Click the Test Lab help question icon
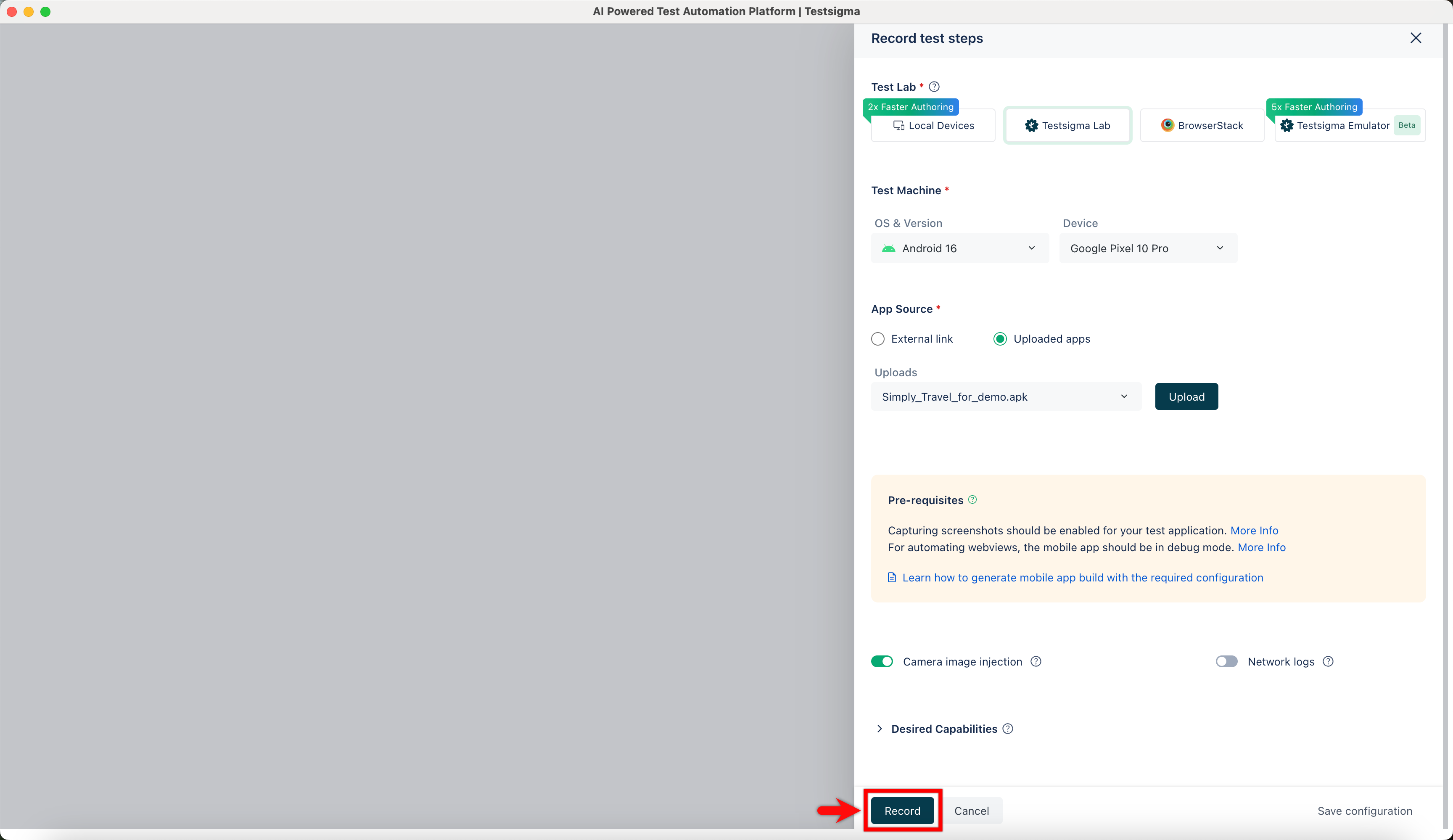This screenshot has width=1453, height=840. pyautogui.click(x=934, y=87)
